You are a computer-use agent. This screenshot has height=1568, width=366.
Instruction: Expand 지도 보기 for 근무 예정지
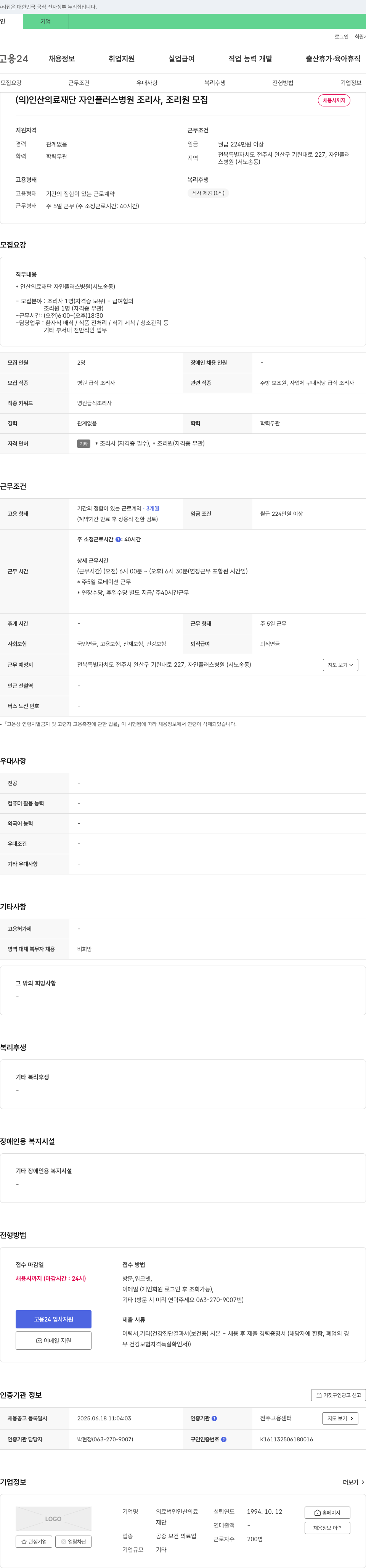pos(340,665)
